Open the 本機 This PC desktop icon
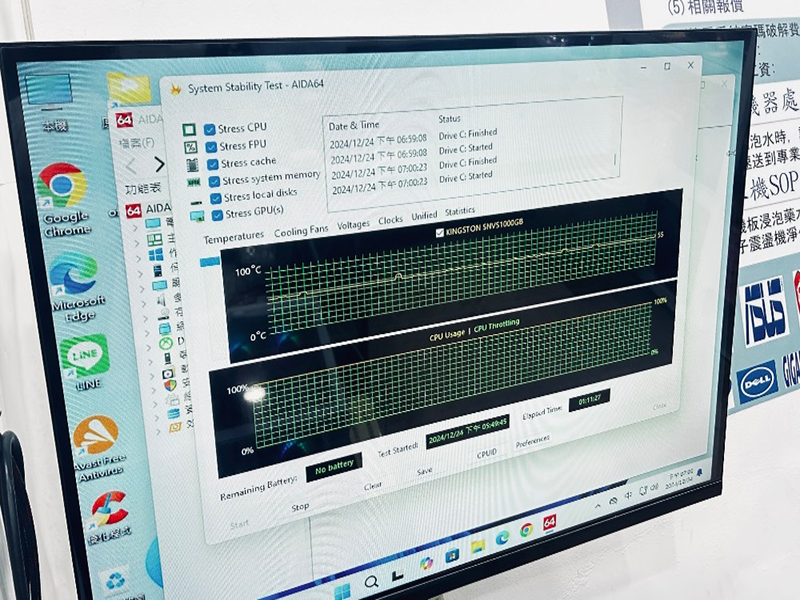 50,101
